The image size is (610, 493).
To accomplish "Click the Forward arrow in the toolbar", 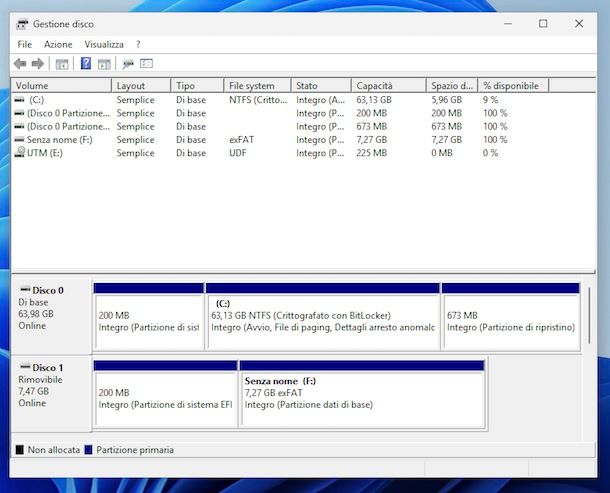I will 37,64.
